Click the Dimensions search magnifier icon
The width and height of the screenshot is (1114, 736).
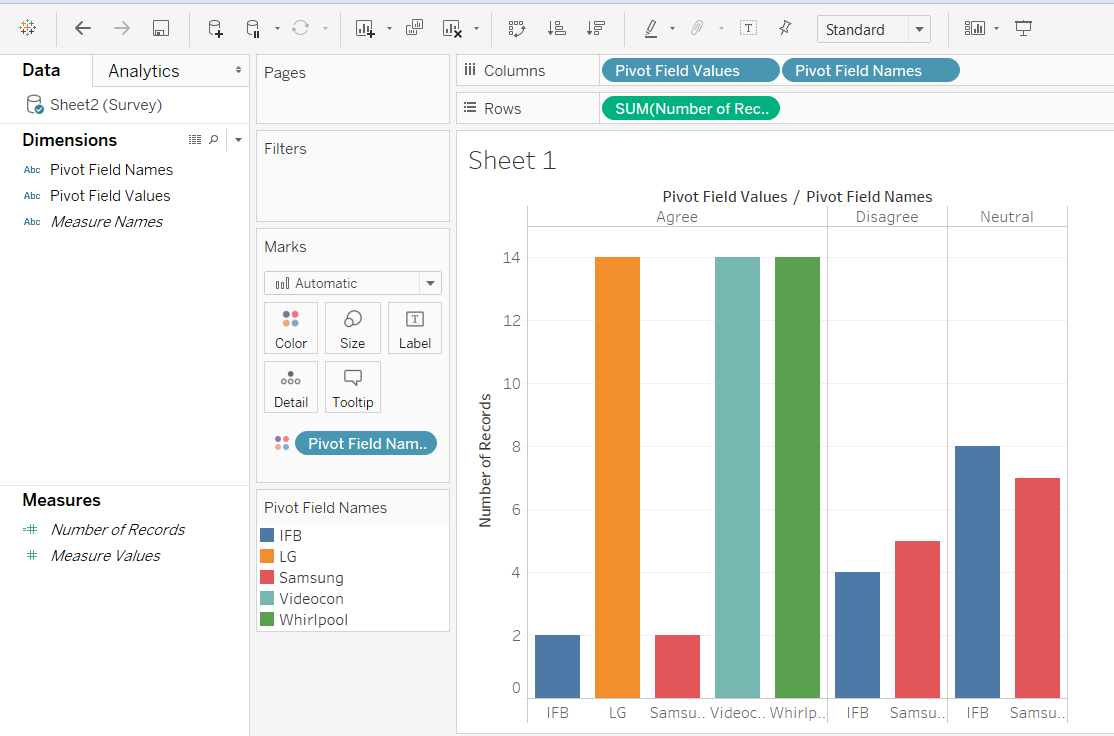click(214, 140)
